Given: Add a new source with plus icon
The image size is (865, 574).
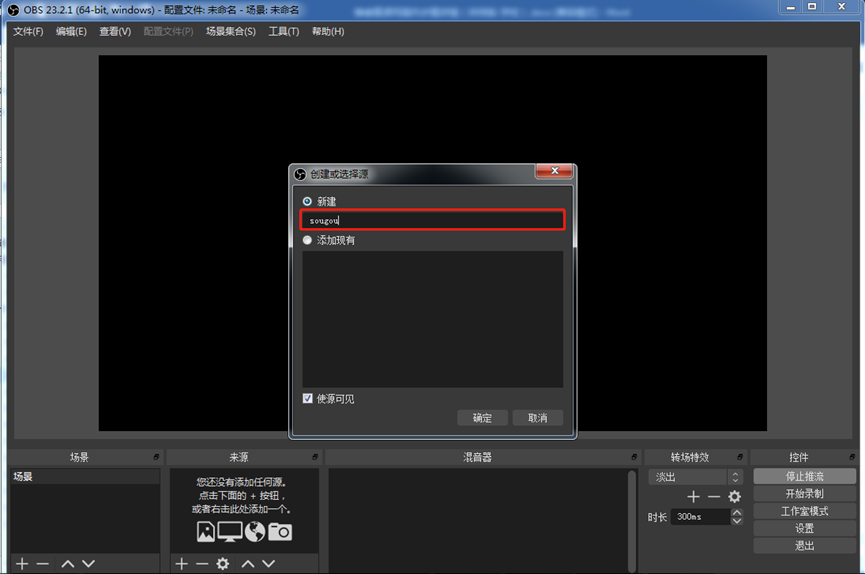Looking at the screenshot, I should pos(181,564).
